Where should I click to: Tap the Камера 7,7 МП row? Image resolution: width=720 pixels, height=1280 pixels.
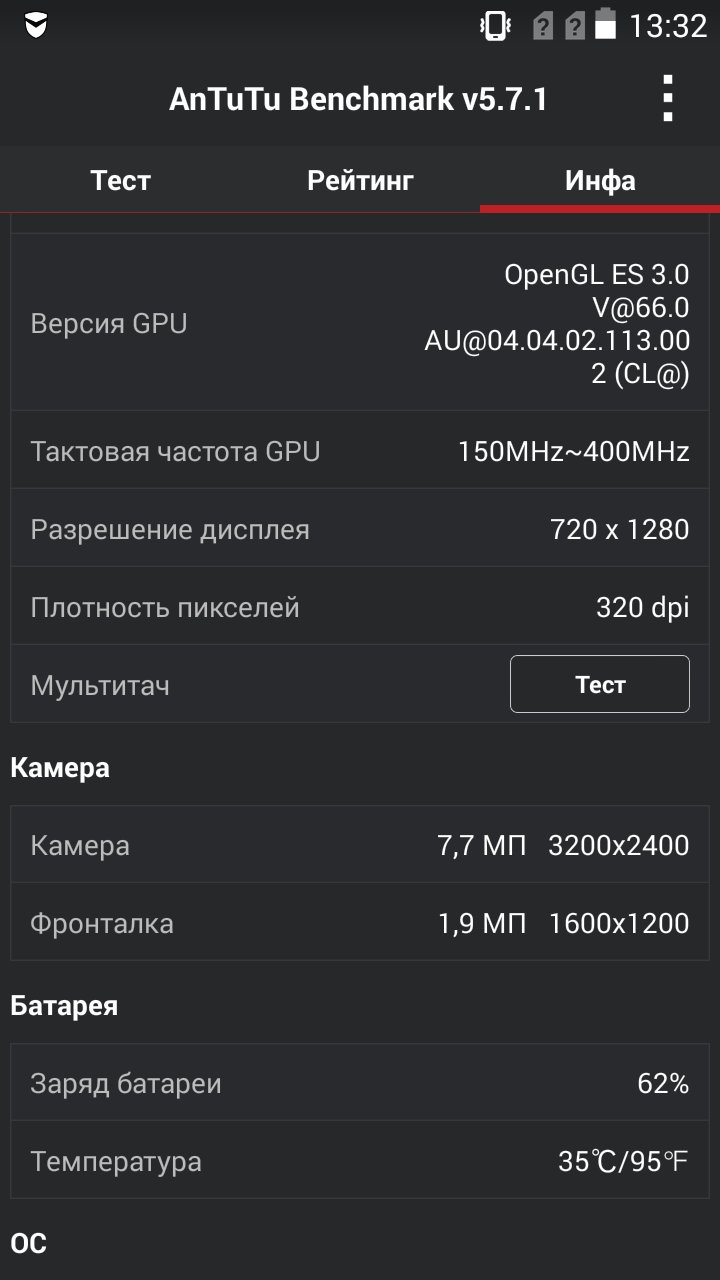tap(360, 845)
